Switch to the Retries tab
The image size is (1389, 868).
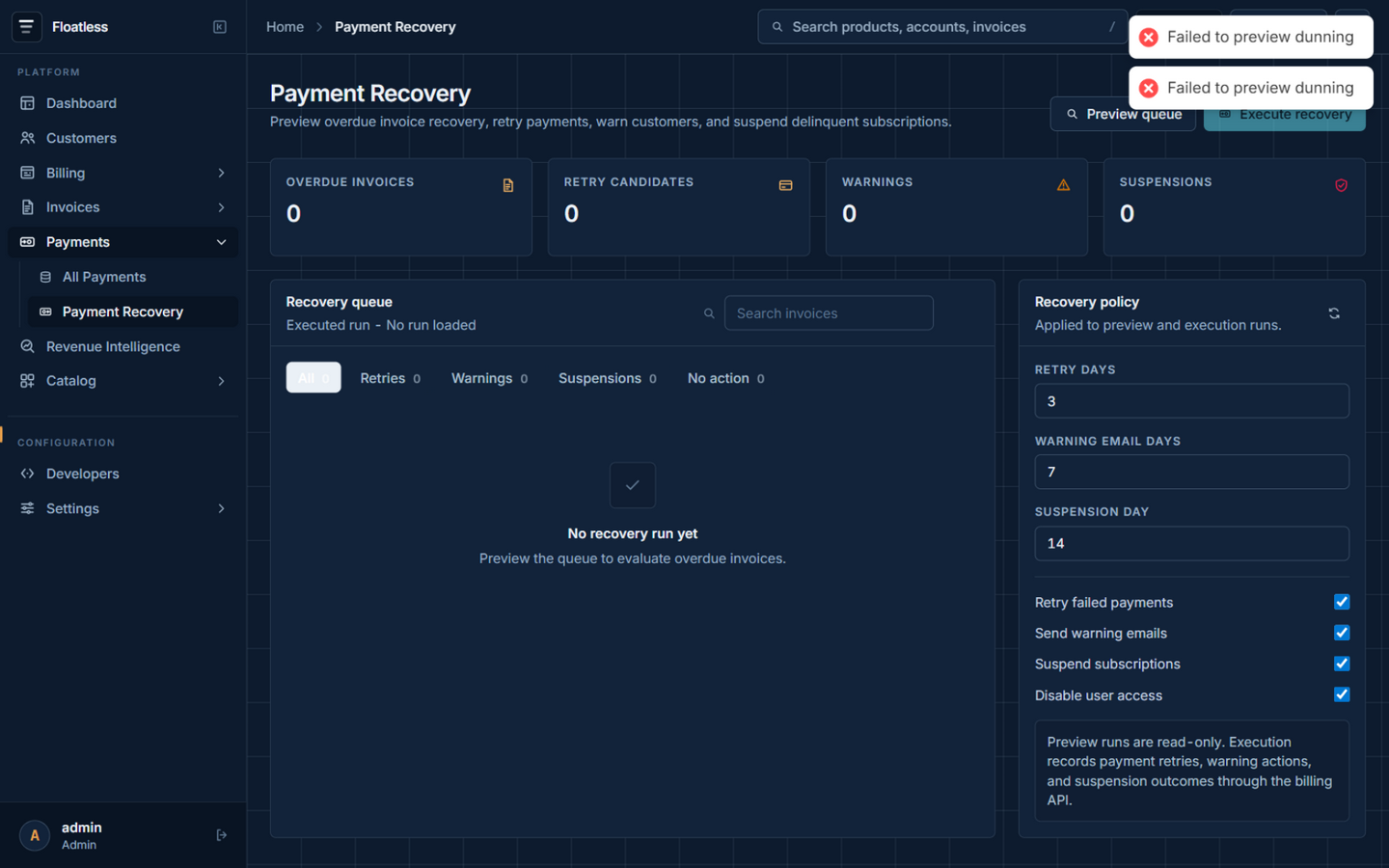click(x=390, y=378)
